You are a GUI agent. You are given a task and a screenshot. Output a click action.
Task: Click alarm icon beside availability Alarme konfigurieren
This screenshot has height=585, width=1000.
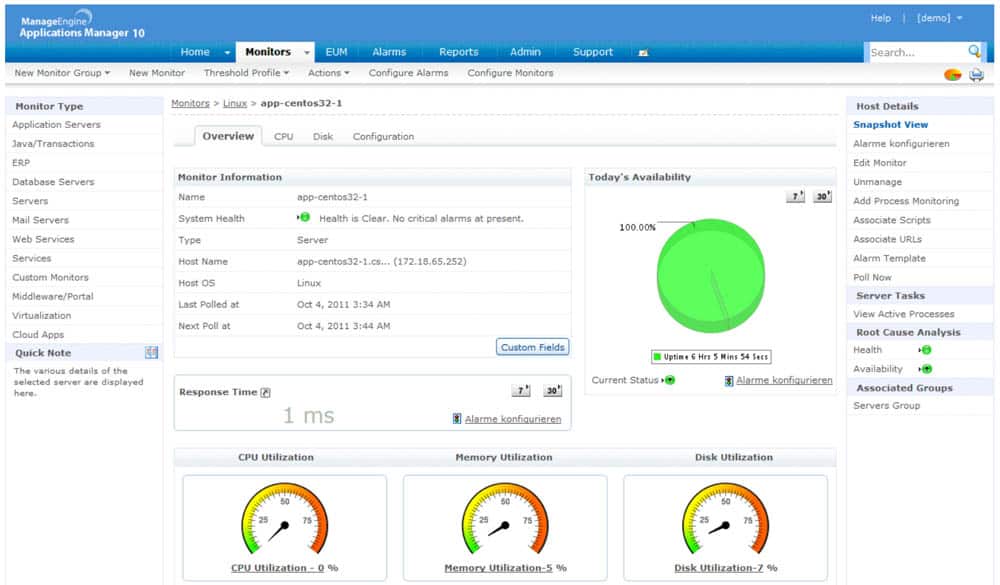(728, 381)
